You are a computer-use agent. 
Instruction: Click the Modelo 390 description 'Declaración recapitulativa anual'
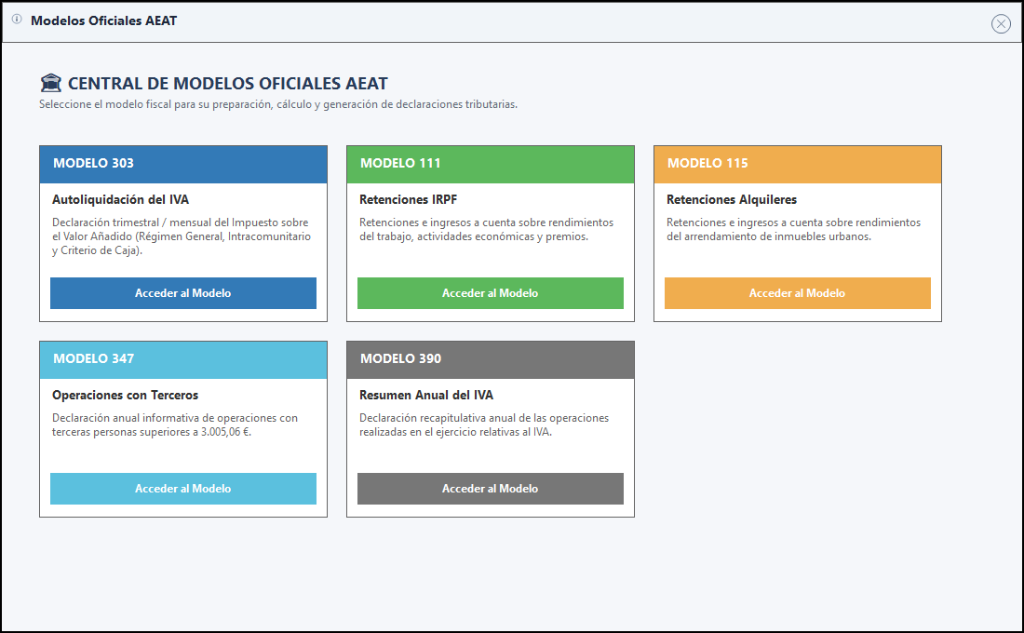point(484,425)
